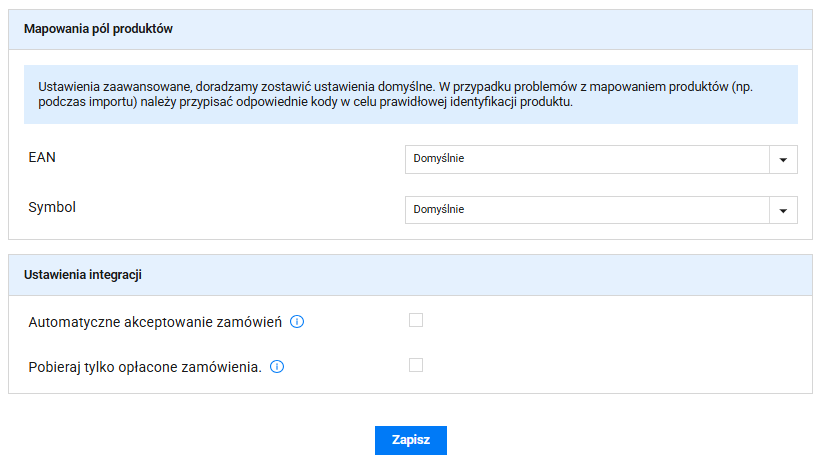Viewport: 822px width, 463px height.
Task: Click the Mapowania pól produktów header
Action: 99,30
